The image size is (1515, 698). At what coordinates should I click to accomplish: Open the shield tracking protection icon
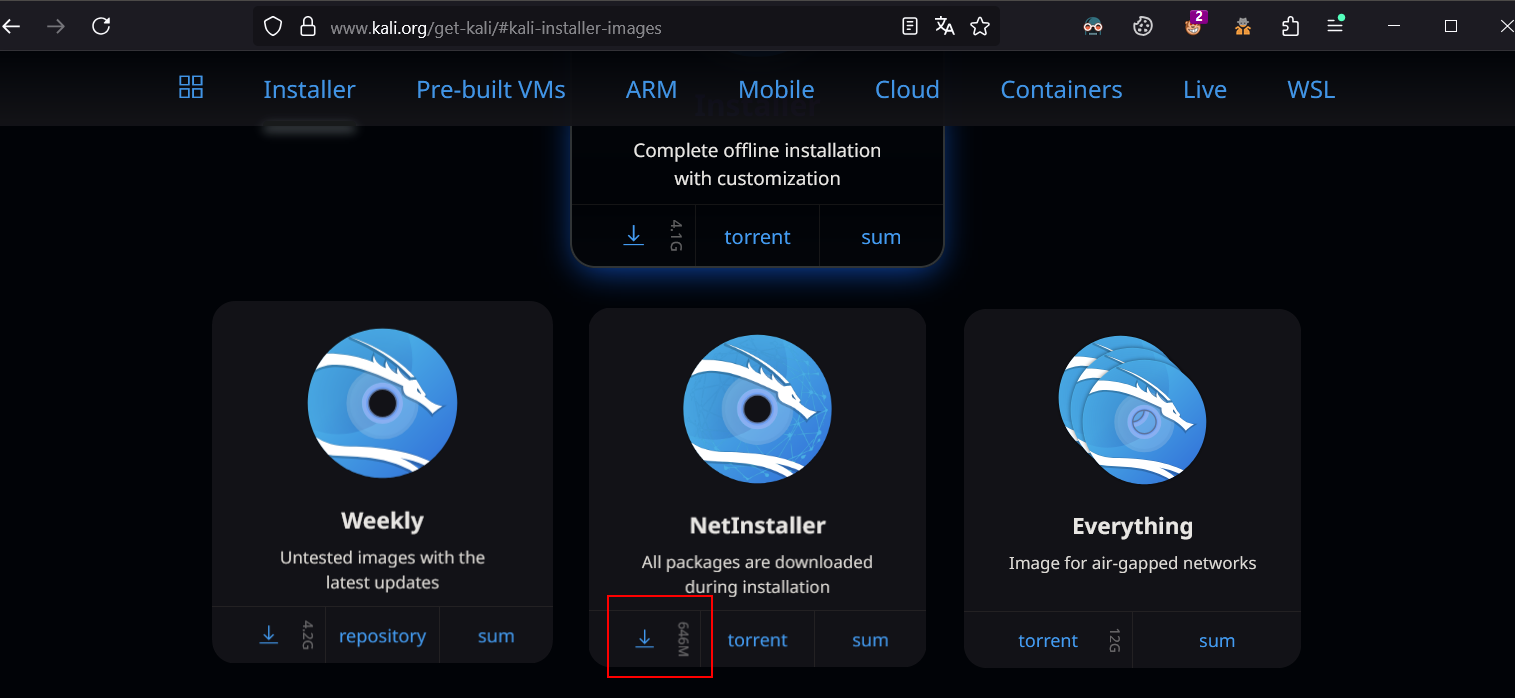pos(273,27)
